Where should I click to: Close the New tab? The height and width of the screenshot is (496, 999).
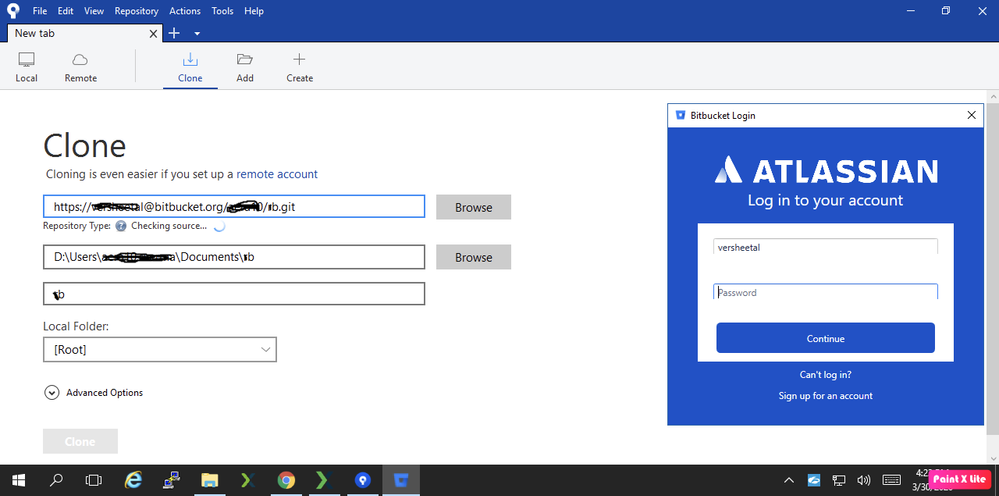pyautogui.click(x=153, y=34)
